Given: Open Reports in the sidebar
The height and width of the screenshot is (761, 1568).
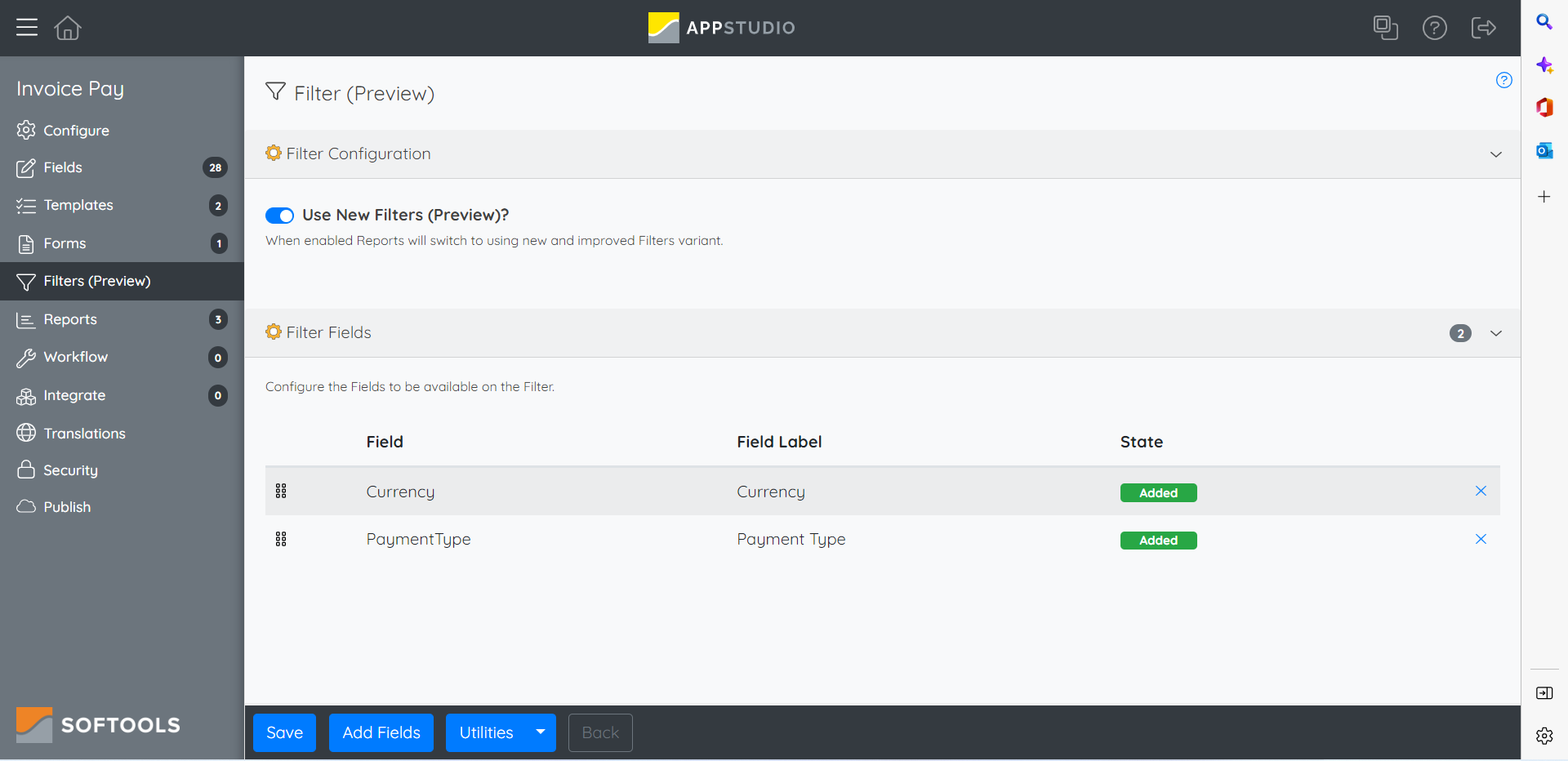Looking at the screenshot, I should click(x=122, y=319).
